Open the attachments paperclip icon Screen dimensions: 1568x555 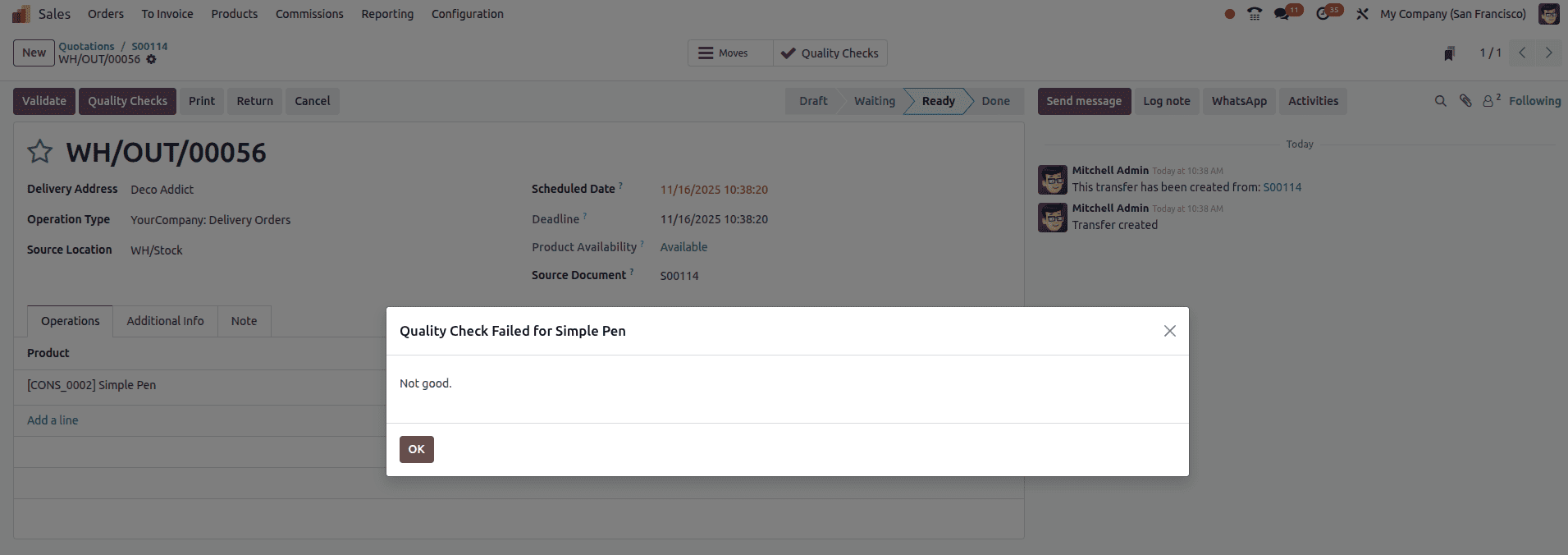[1465, 101]
